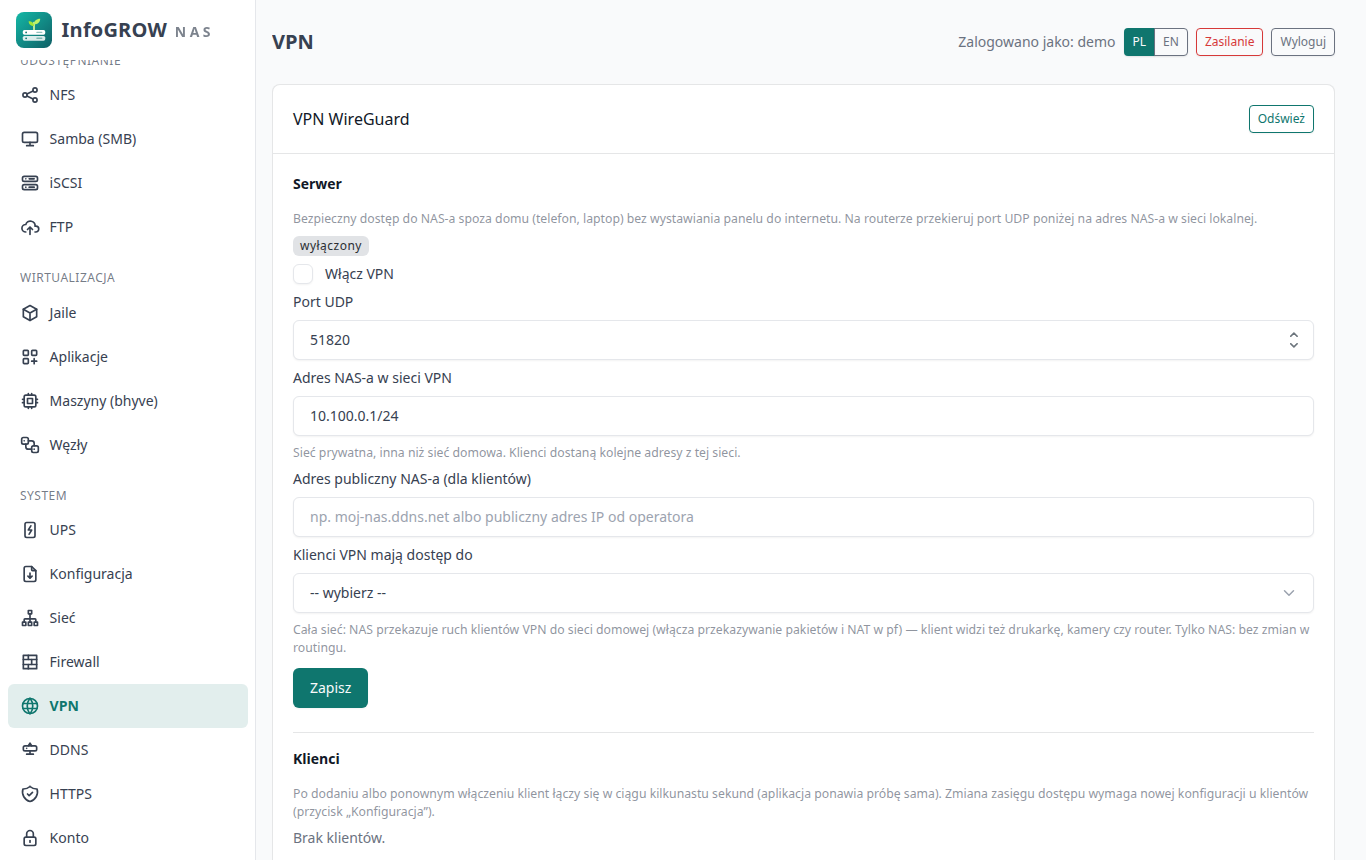Click the InfoGROW NAS logo icon

(x=34, y=30)
